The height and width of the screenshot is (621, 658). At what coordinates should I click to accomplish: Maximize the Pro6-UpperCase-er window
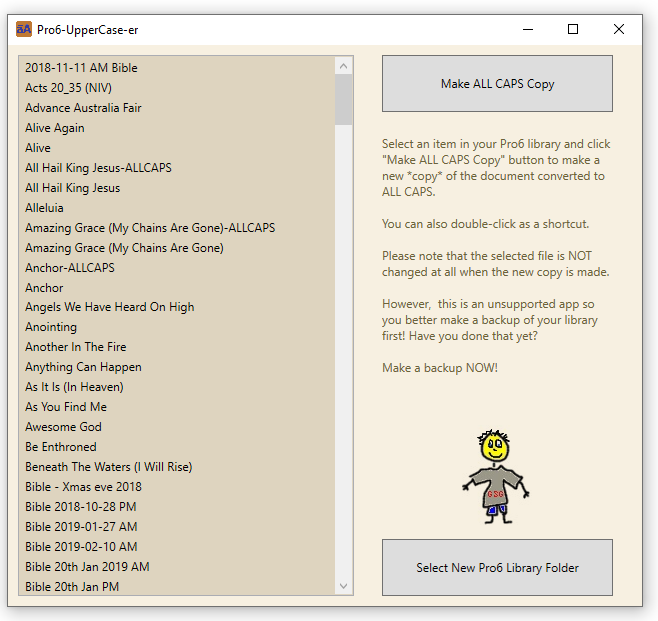573,29
